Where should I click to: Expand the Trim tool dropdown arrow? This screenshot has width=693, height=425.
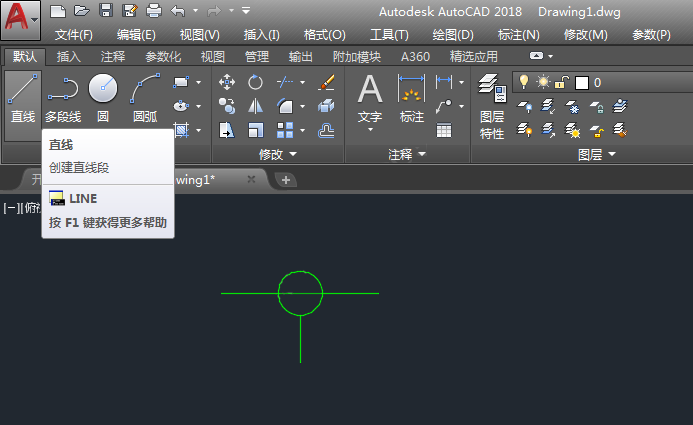[302, 82]
